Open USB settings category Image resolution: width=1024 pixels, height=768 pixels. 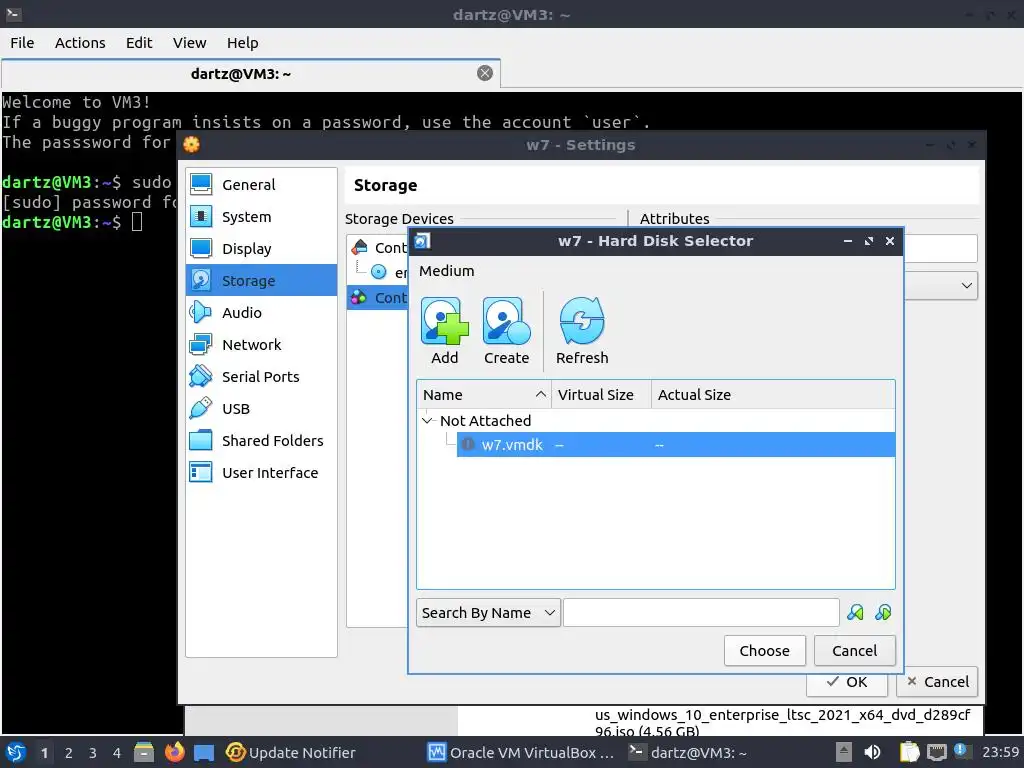coord(261,409)
